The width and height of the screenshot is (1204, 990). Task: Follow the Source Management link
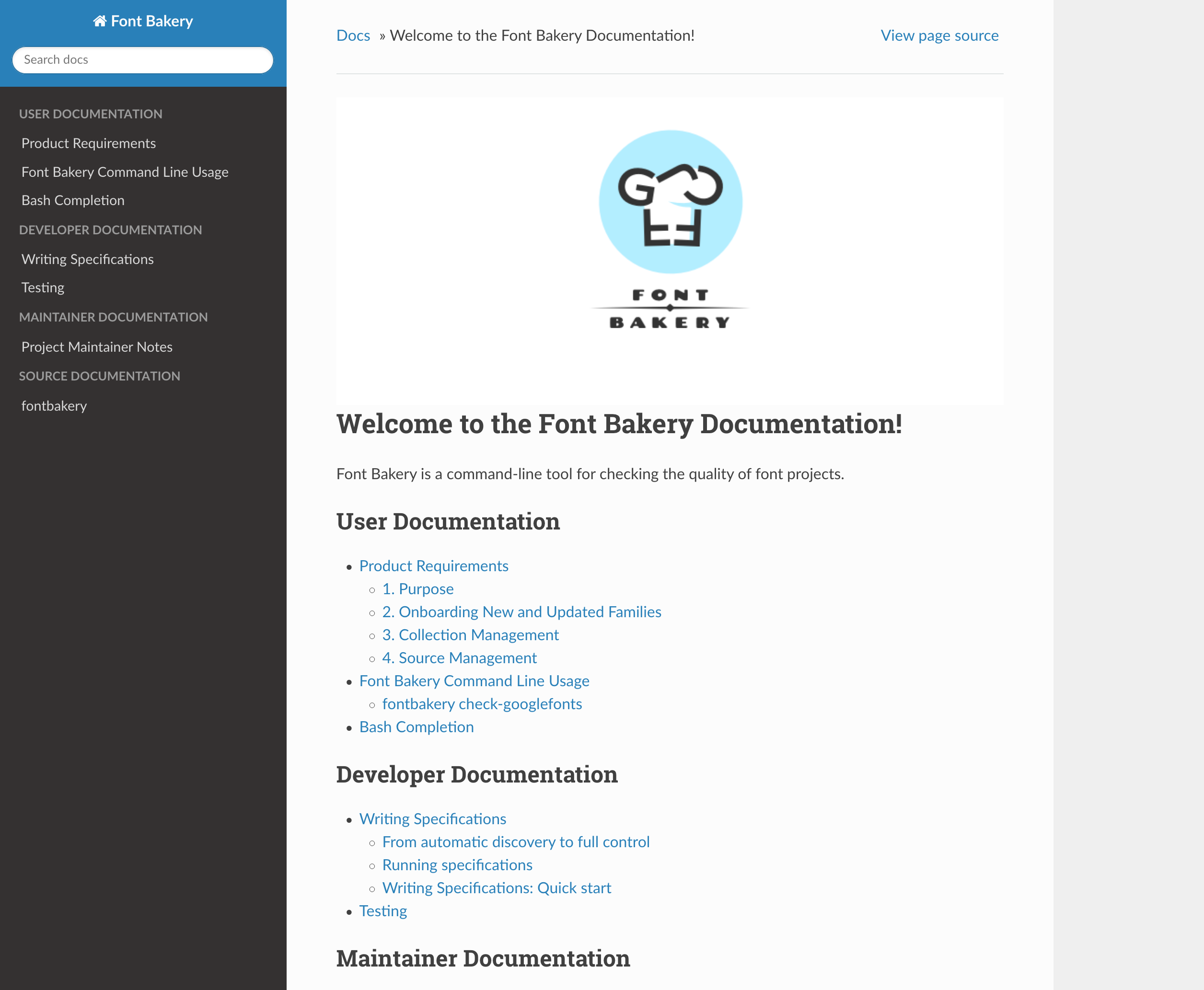click(x=459, y=658)
